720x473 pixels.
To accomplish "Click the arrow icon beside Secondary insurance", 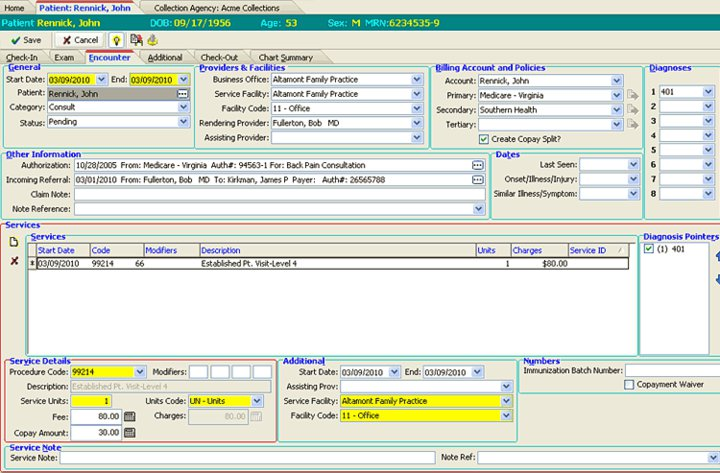I will pyautogui.click(x=632, y=110).
